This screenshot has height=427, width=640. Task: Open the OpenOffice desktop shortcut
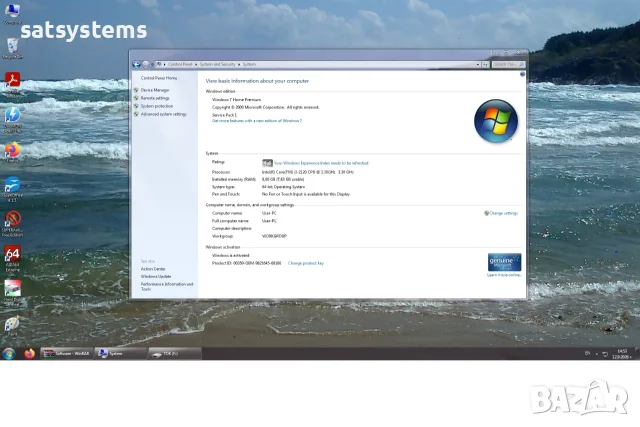click(12, 189)
